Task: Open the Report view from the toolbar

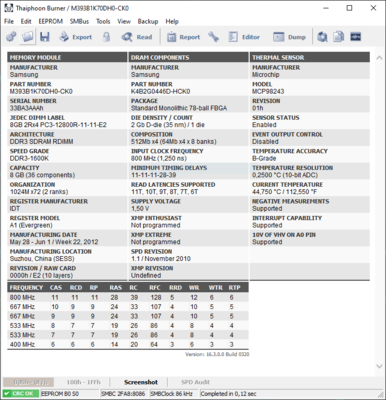Action: (183, 37)
